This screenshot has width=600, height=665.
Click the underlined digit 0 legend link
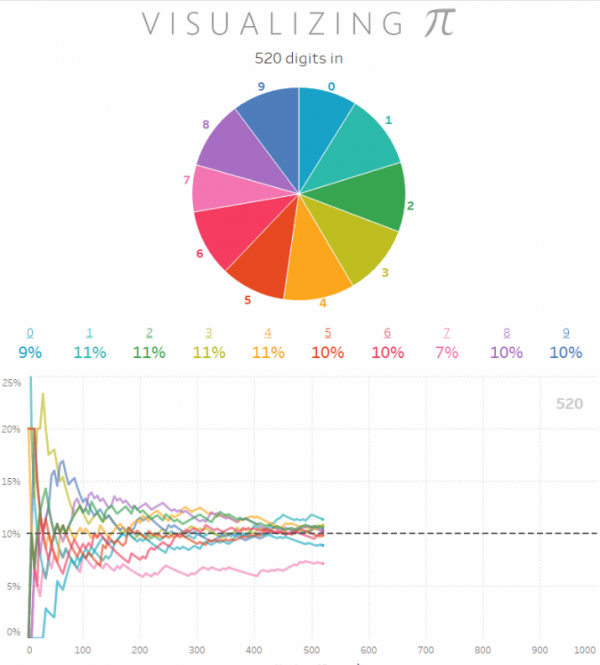click(x=30, y=333)
